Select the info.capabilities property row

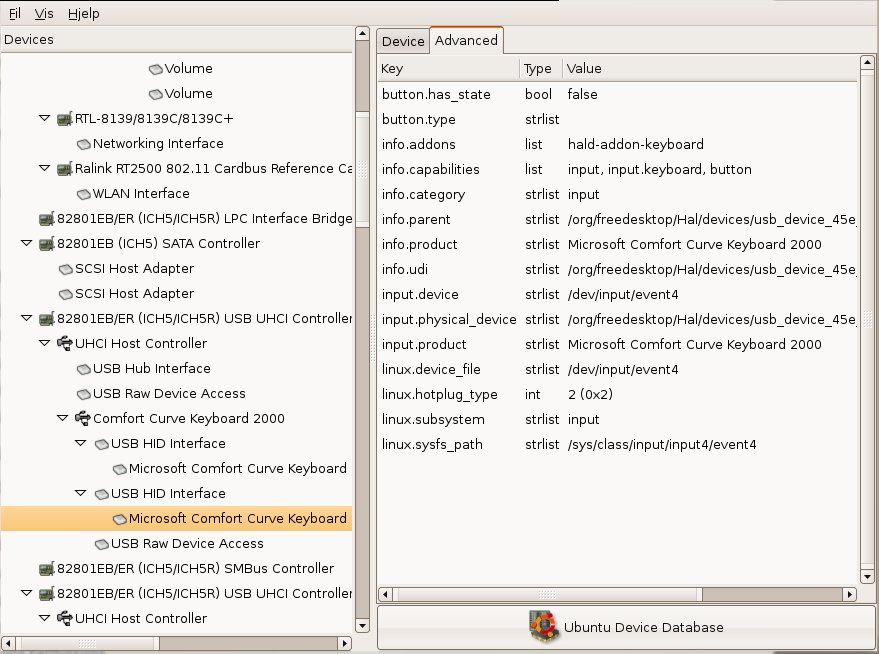pyautogui.click(x=618, y=169)
